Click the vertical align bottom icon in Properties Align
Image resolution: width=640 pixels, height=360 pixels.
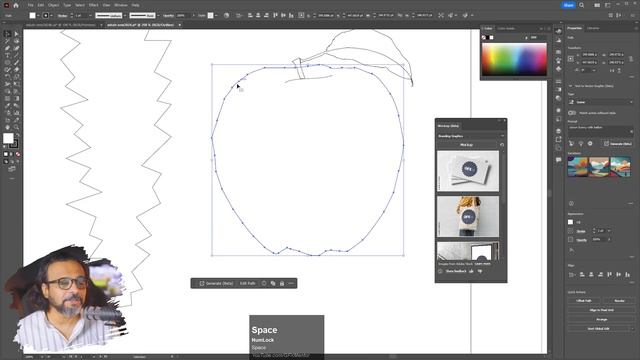tap(627, 275)
